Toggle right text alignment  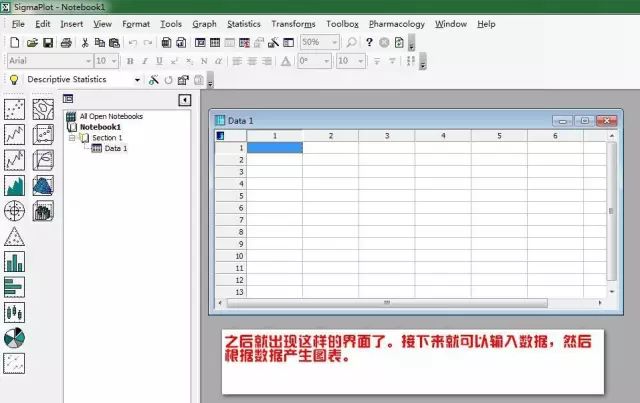pyautogui.click(x=267, y=61)
